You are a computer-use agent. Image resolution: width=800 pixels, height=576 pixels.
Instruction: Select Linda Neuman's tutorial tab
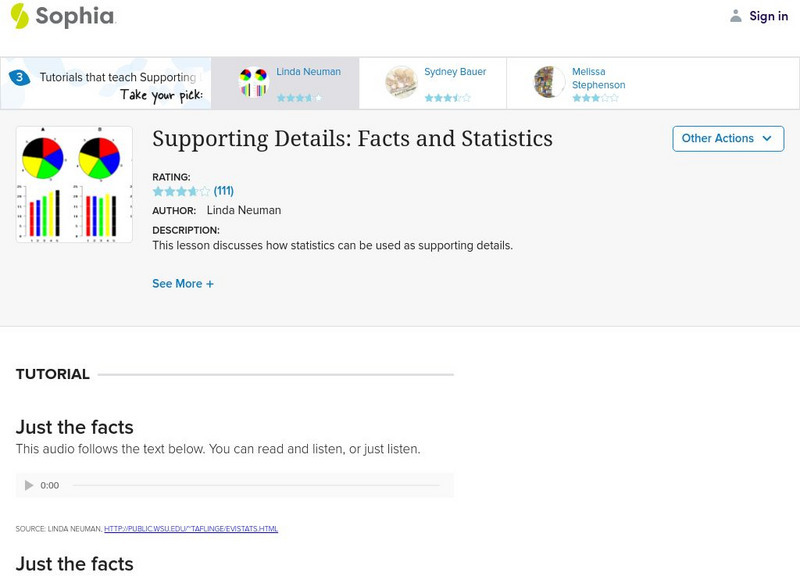click(x=308, y=72)
